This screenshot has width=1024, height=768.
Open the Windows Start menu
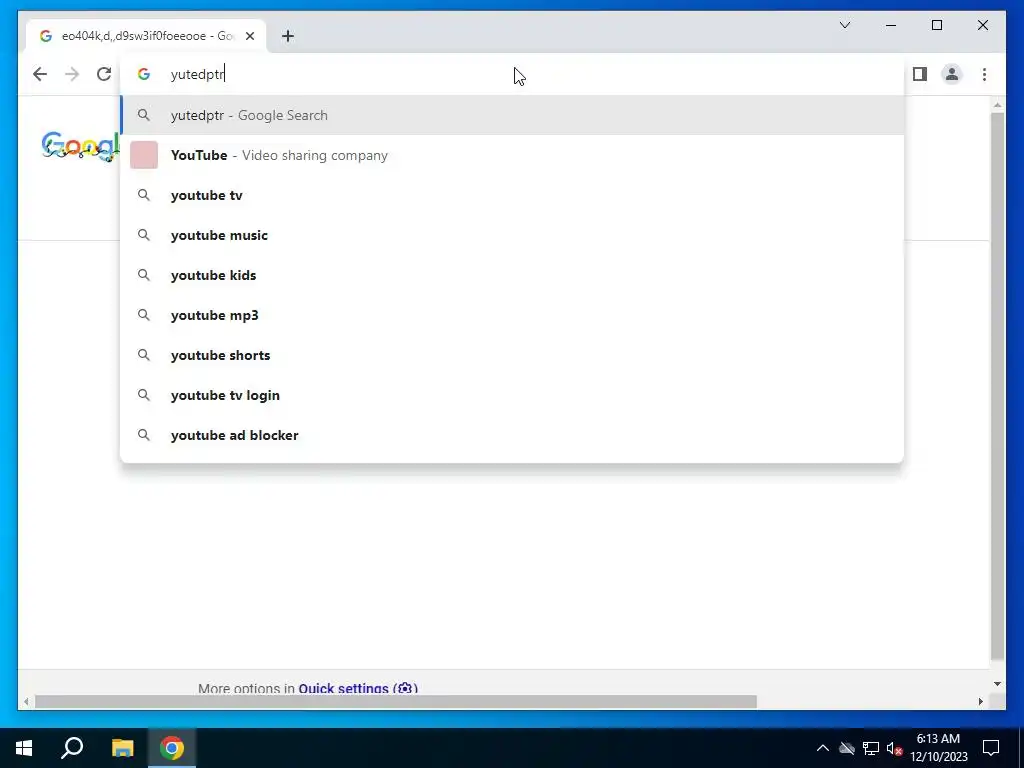(24, 748)
